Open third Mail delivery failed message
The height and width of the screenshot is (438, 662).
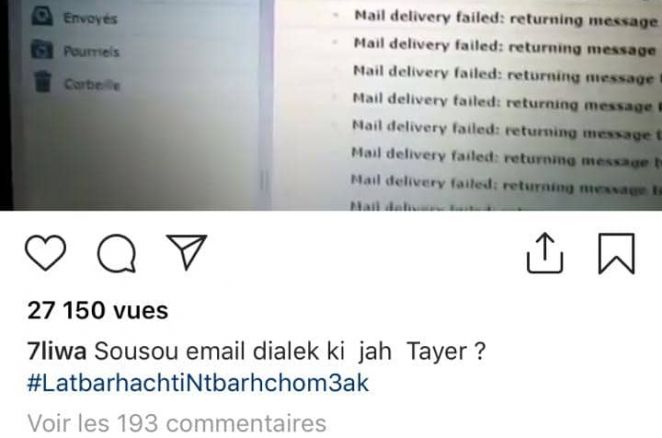(505, 74)
